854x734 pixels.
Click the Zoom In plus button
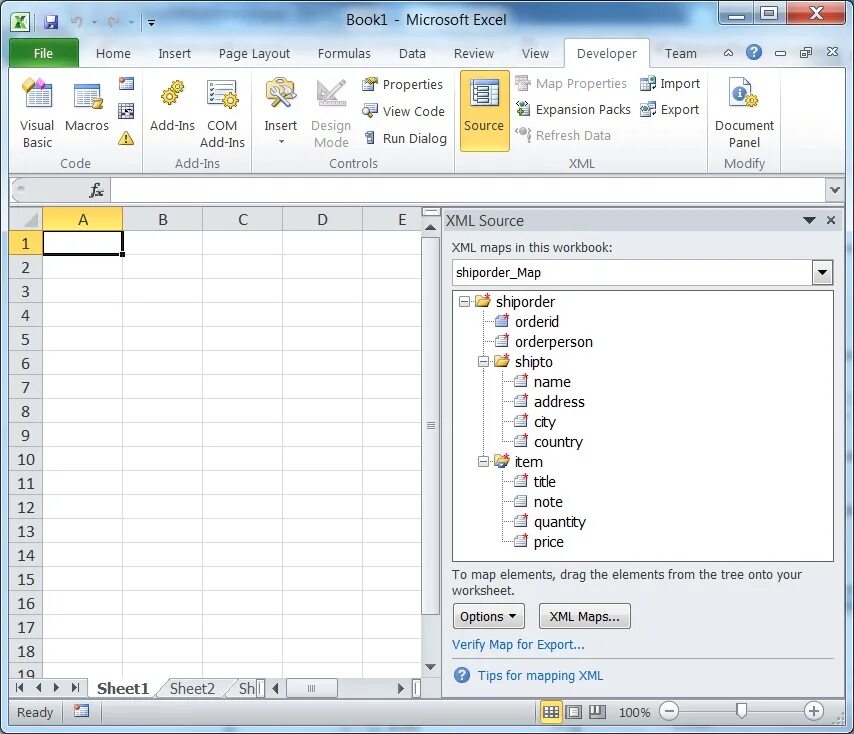(x=814, y=711)
